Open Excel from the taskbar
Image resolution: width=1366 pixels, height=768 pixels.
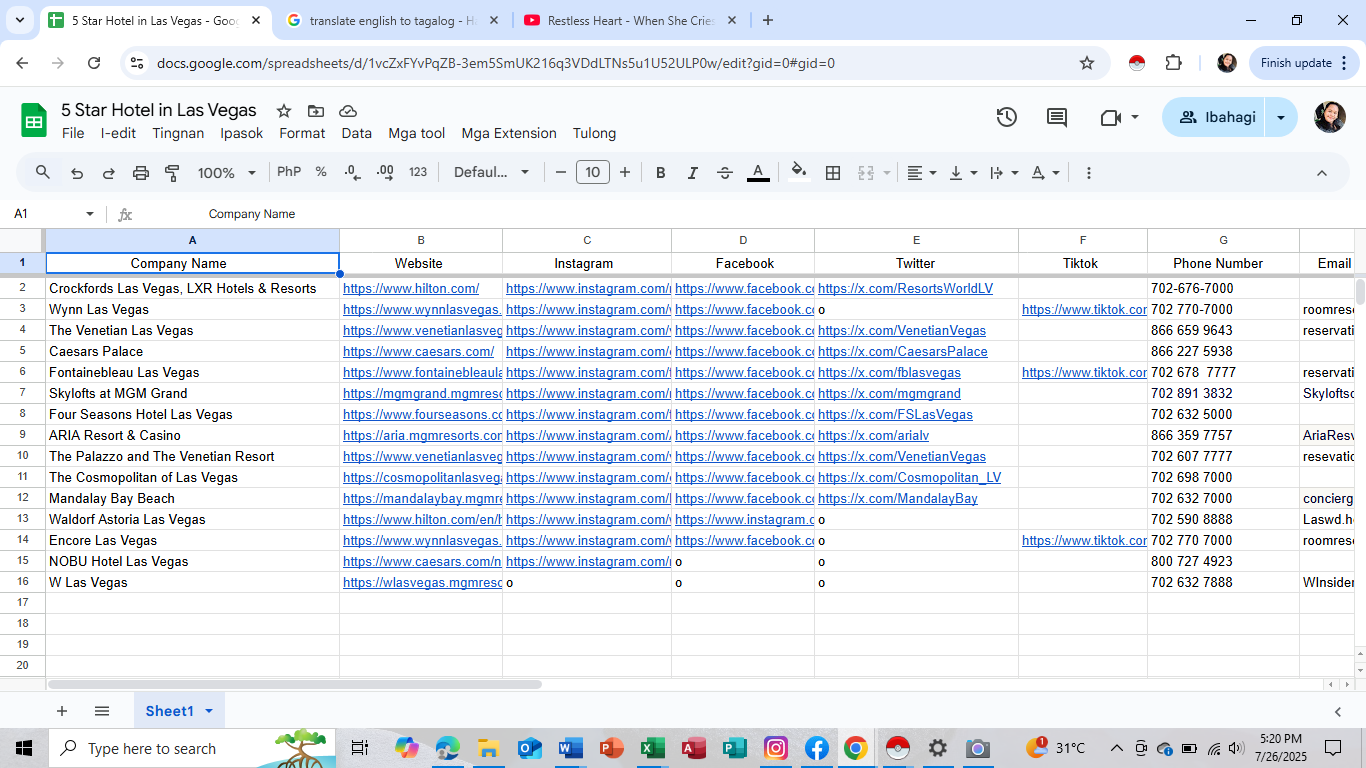tap(652, 748)
